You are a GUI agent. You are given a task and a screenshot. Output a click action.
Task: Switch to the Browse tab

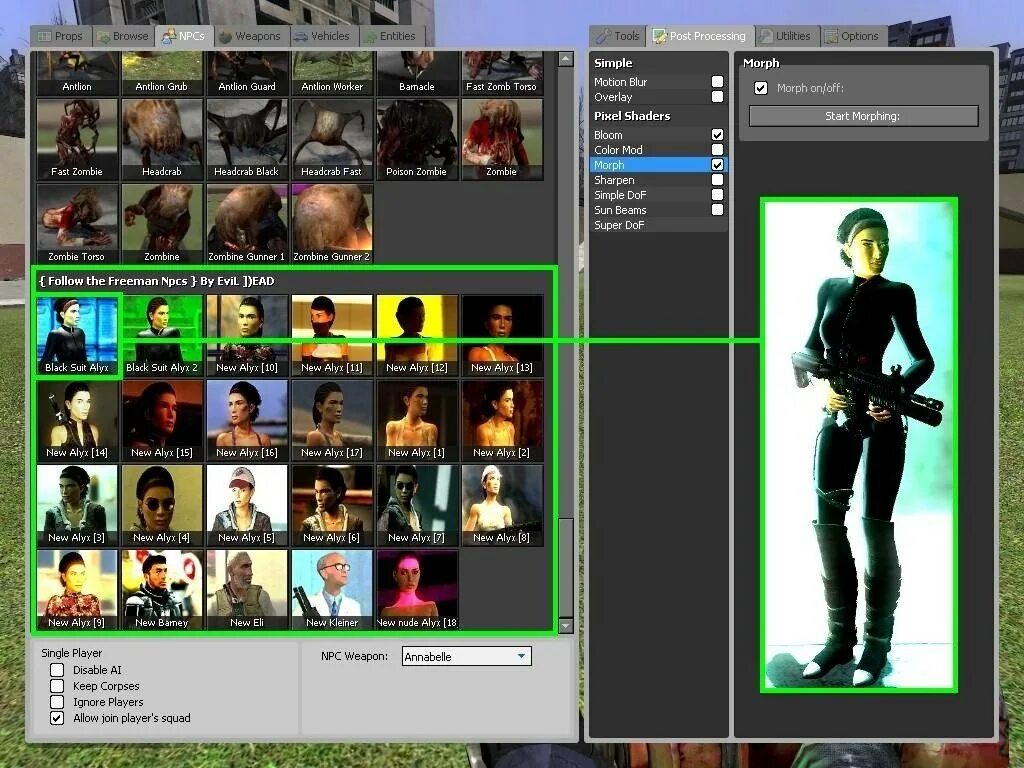(x=123, y=36)
